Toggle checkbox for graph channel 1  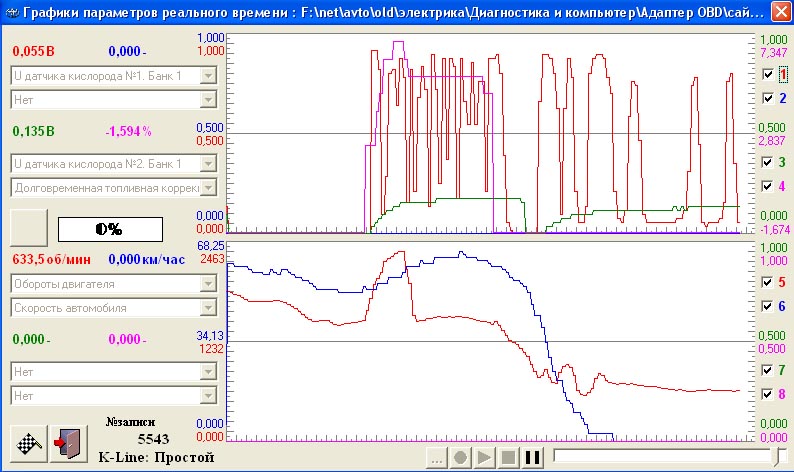[x=767, y=74]
